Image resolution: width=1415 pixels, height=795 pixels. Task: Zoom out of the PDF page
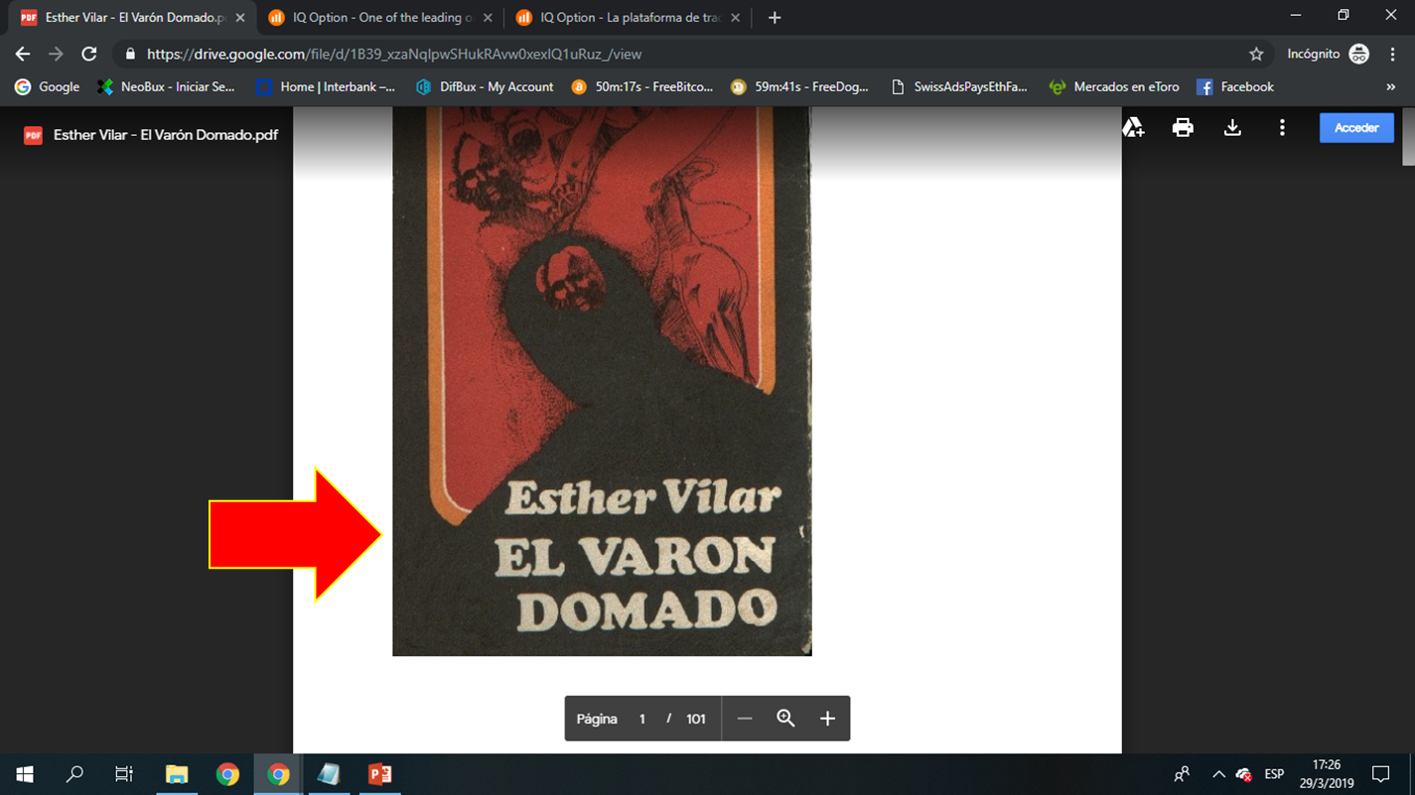click(x=744, y=718)
